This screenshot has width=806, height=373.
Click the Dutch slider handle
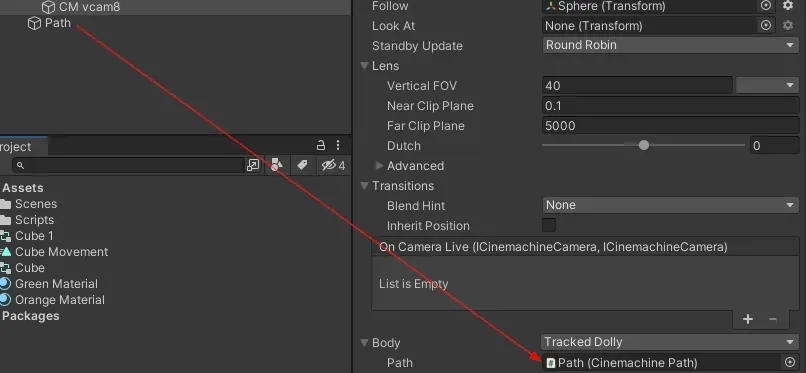tap(644, 145)
